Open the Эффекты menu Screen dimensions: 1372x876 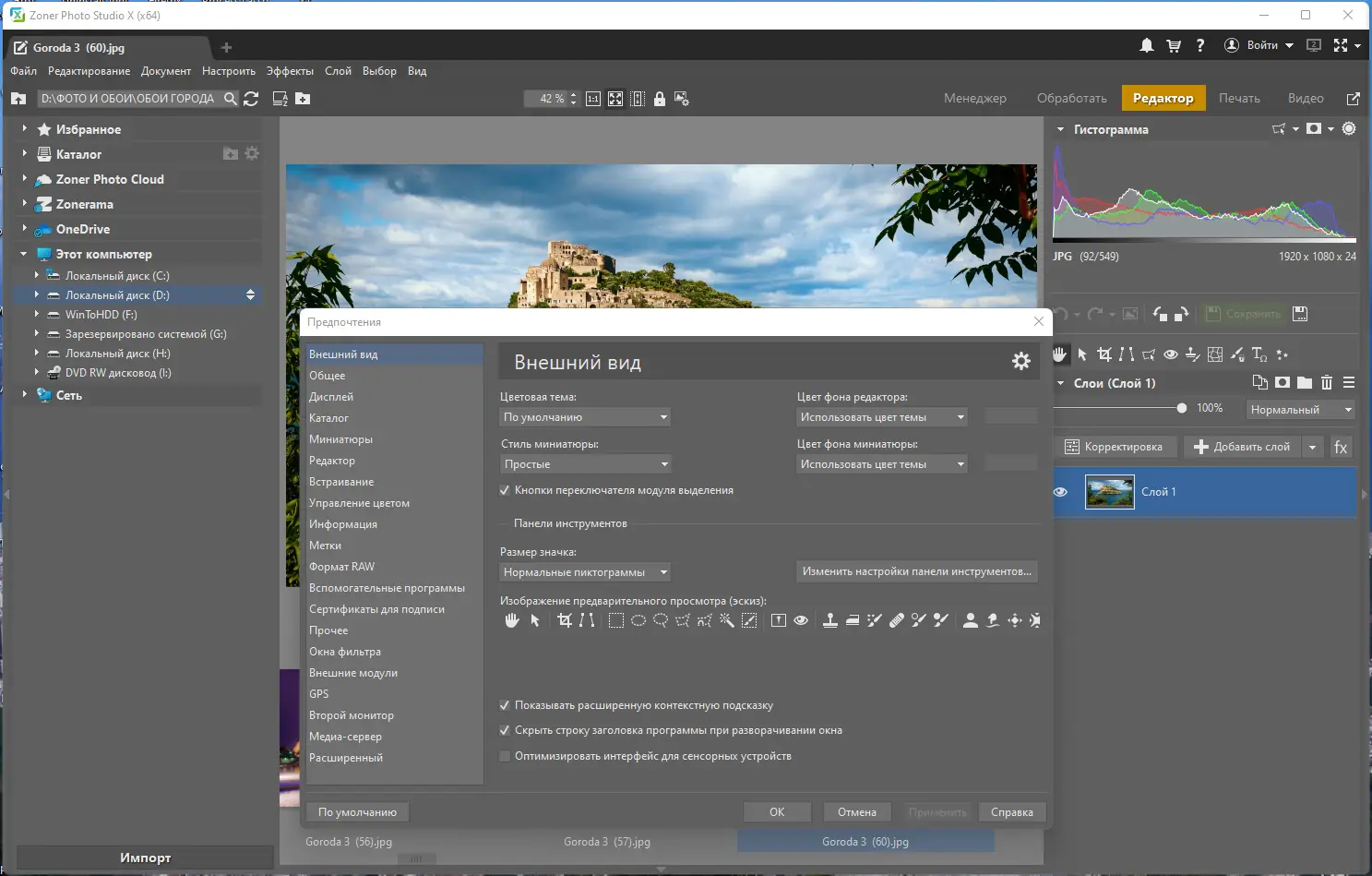click(290, 71)
